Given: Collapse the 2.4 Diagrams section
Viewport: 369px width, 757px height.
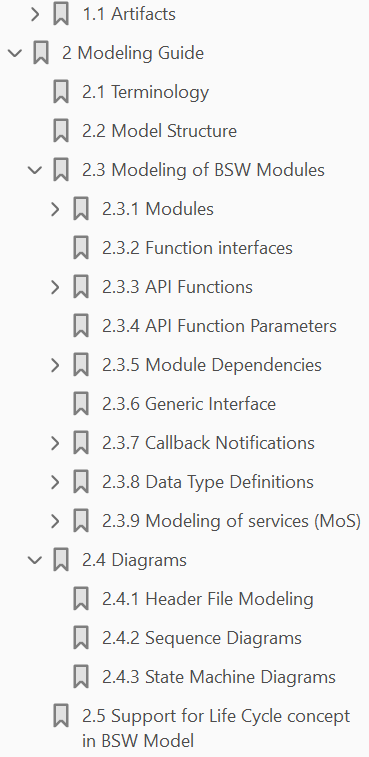Looking at the screenshot, I should (35, 560).
